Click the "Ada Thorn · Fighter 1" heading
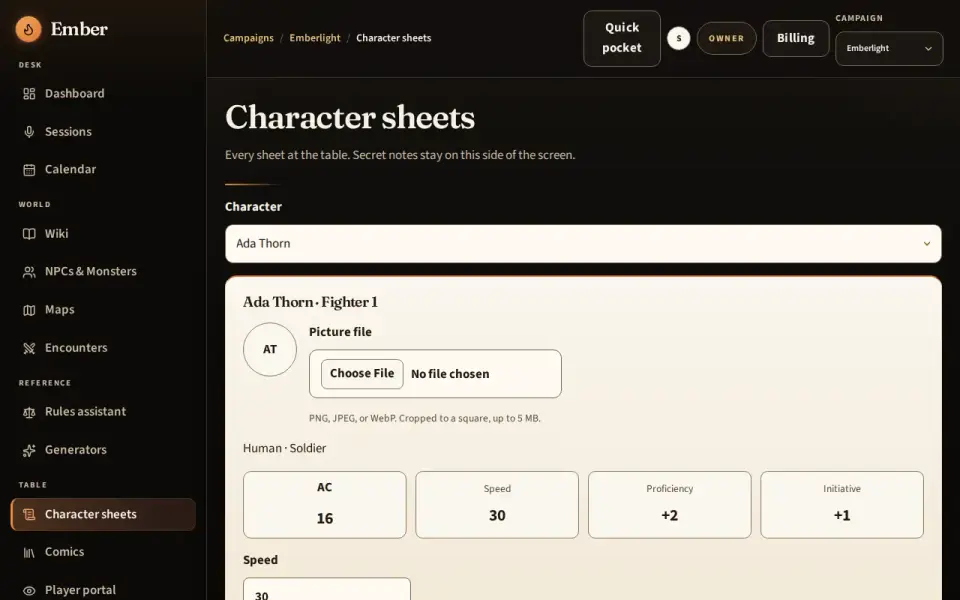This screenshot has height=600, width=960. click(310, 302)
